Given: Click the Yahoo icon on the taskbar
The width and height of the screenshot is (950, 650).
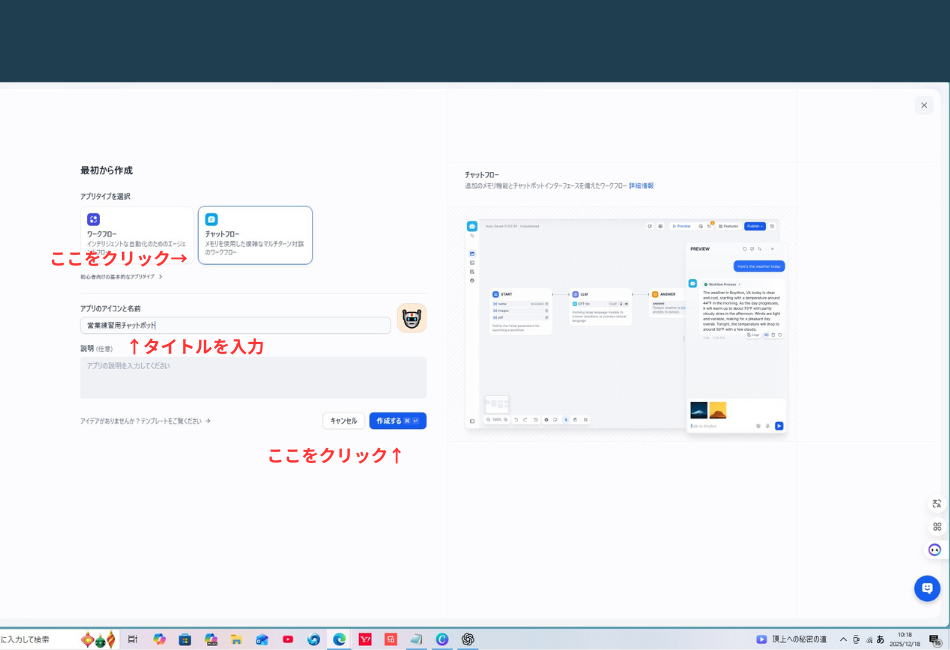Looking at the screenshot, I should point(363,637).
